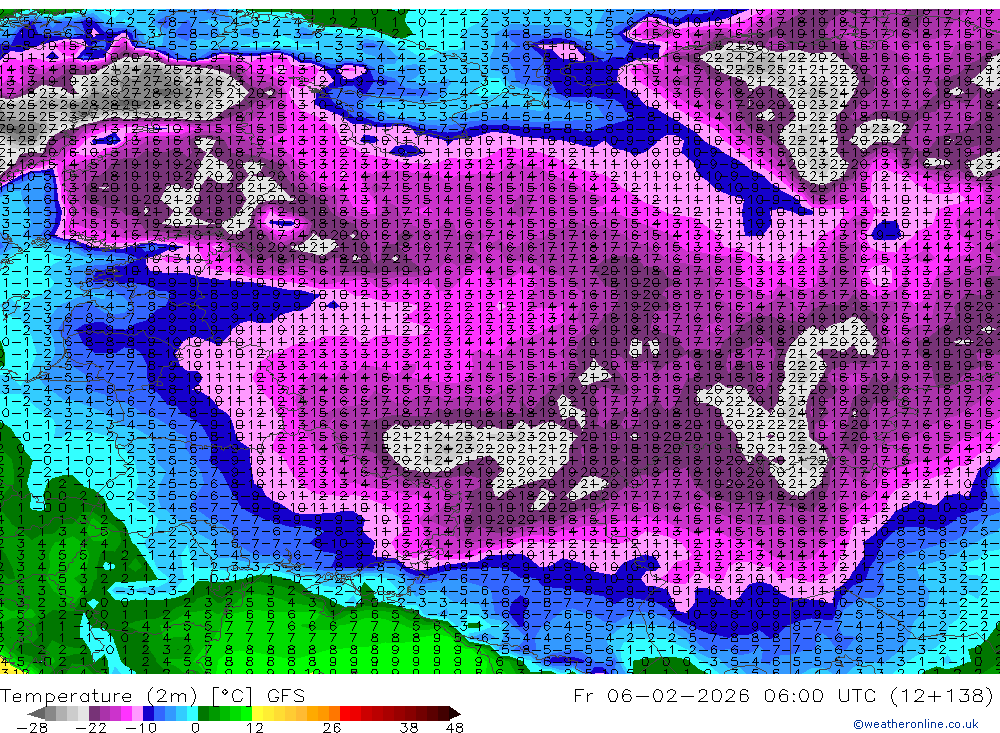Click the 38 value on color scale
This screenshot has height=733, width=1000.
coord(409,727)
